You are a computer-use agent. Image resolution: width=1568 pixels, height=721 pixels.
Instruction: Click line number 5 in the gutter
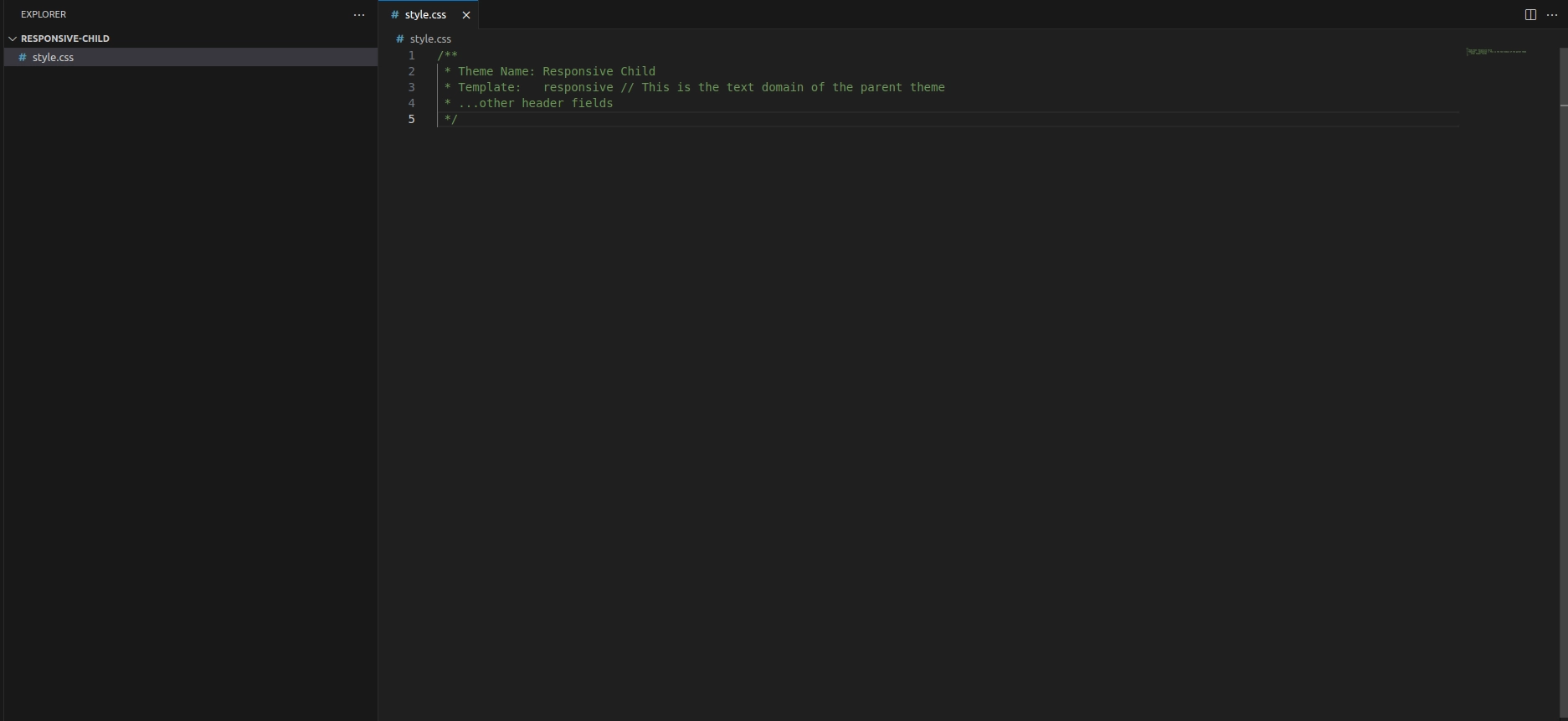[411, 119]
